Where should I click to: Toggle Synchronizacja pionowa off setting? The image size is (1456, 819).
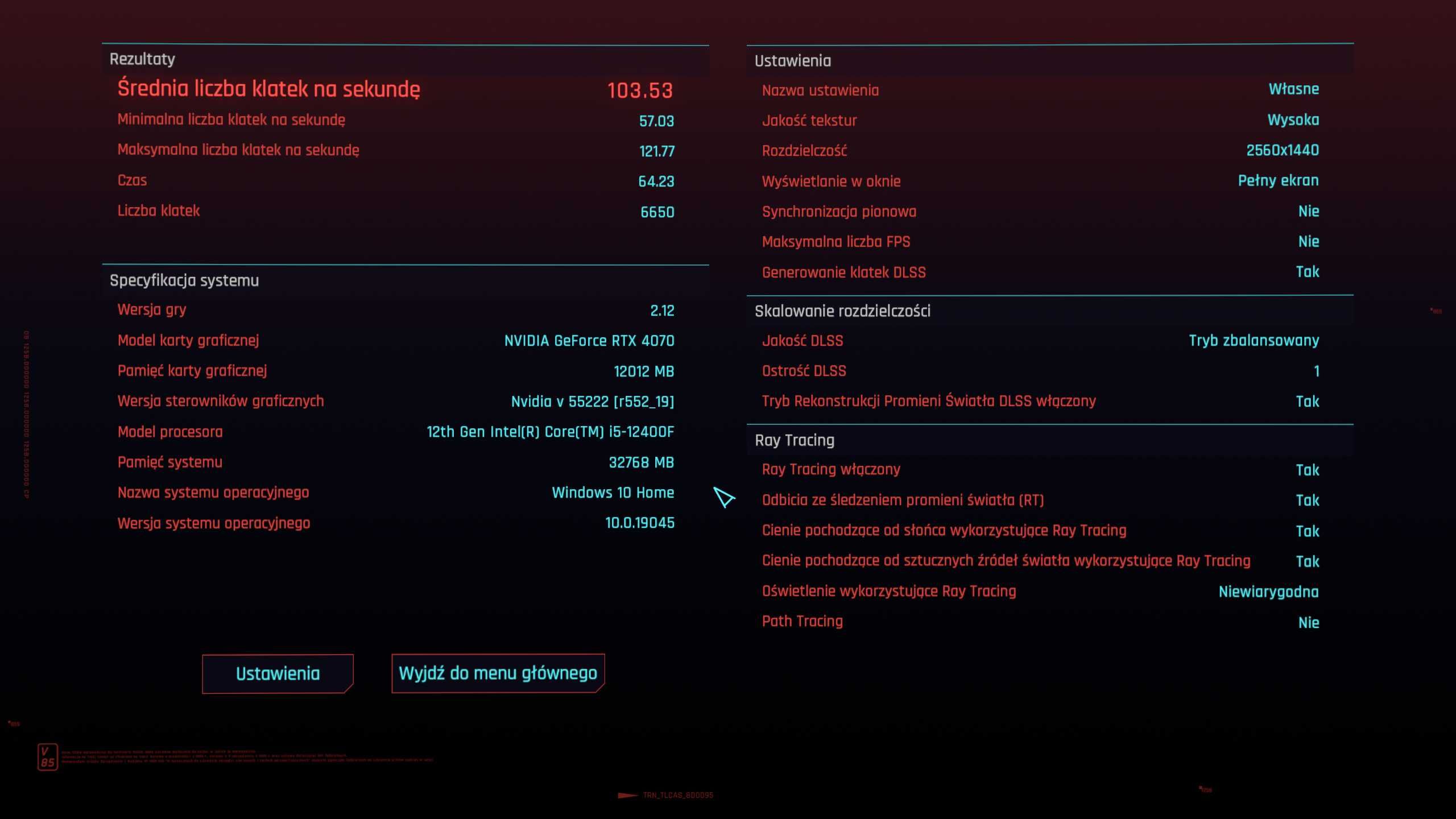1307,211
